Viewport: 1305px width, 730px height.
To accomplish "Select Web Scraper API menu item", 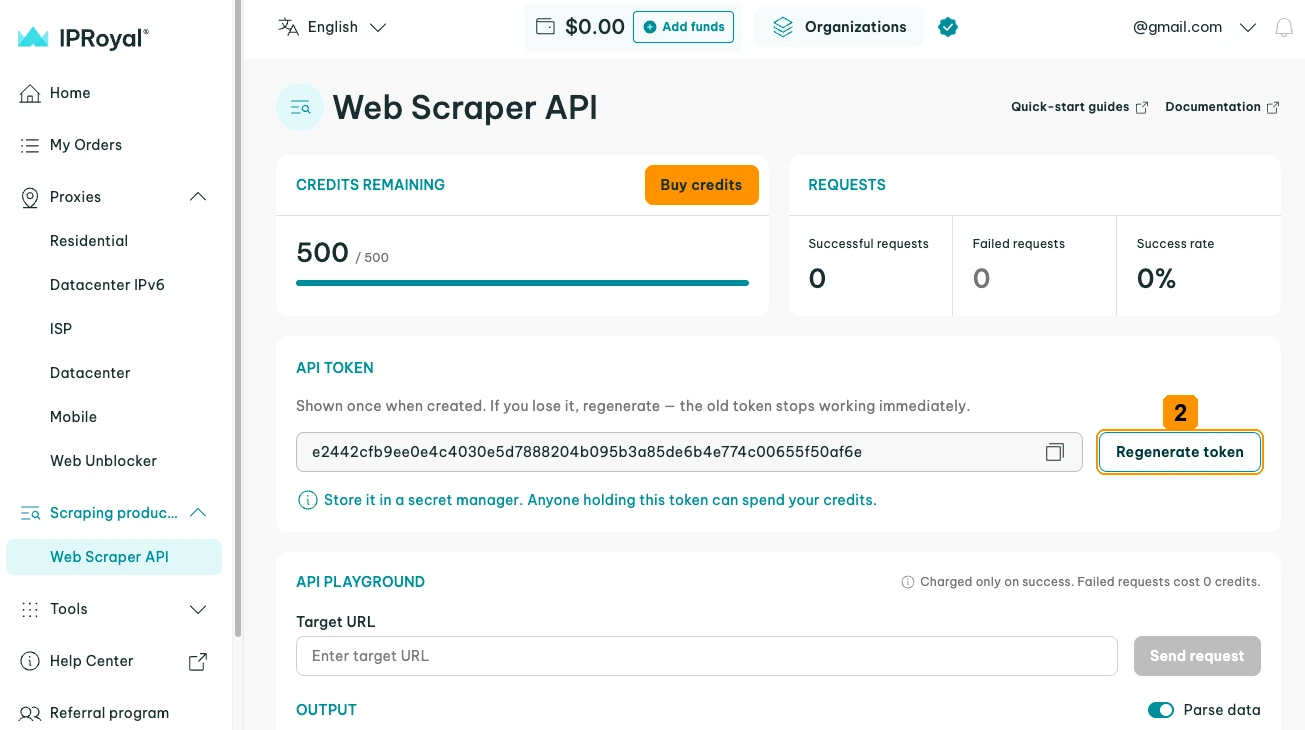I will tap(114, 557).
